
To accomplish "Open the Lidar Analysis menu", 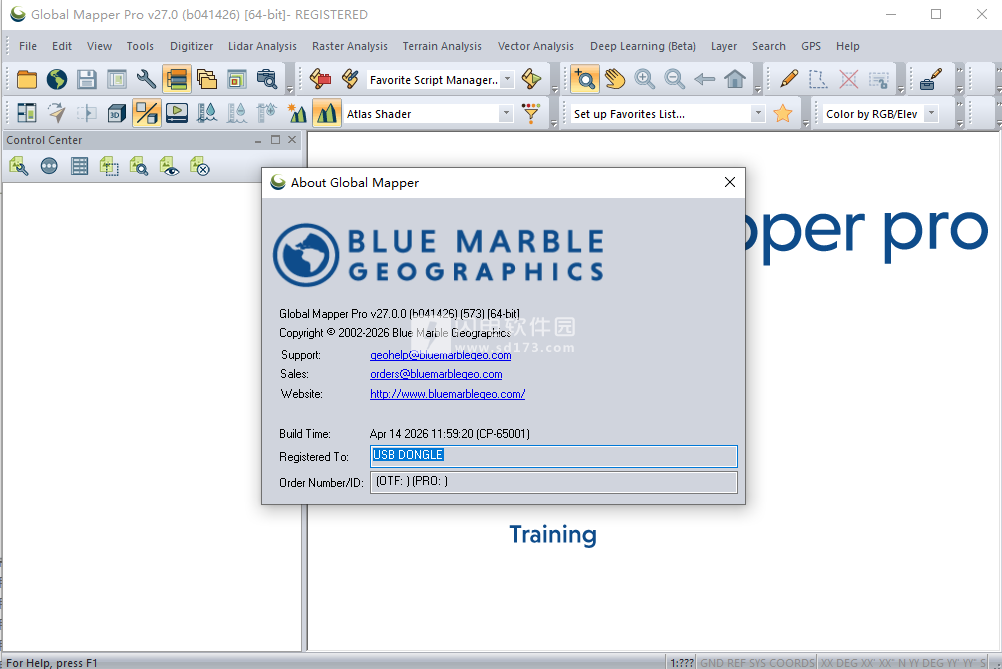I will [262, 46].
